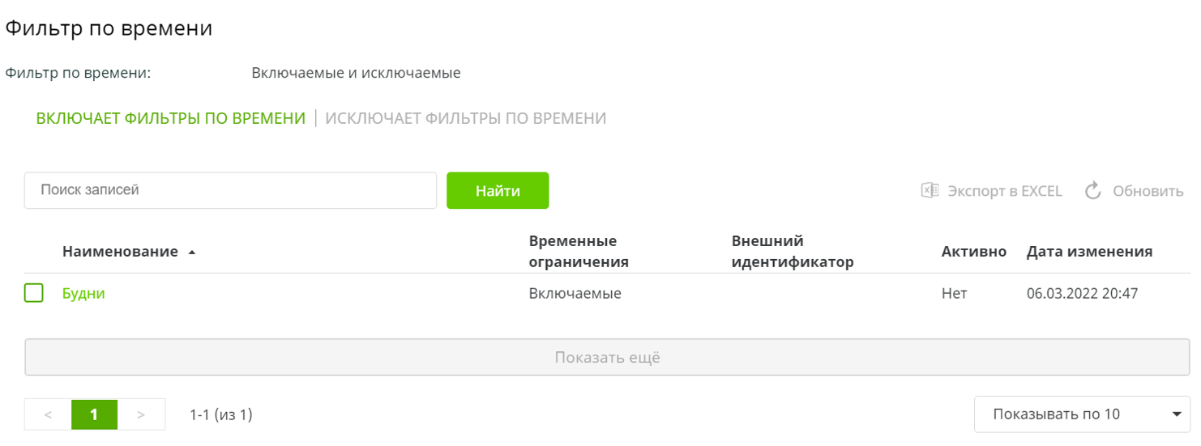Screen dimensions: 1201x446
Task: Click the Обновить text button
Action: 1148,191
